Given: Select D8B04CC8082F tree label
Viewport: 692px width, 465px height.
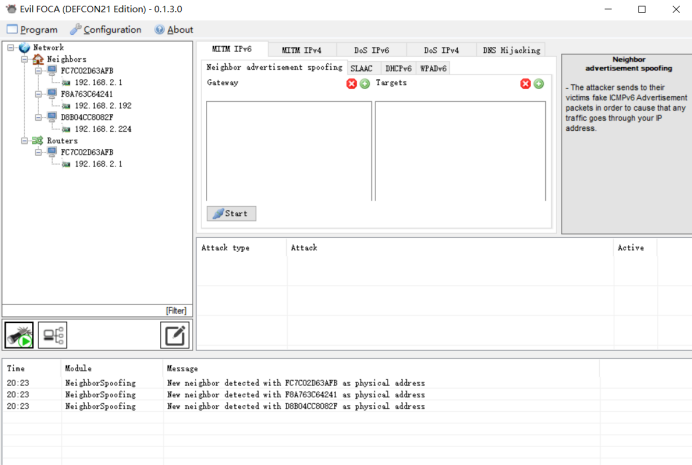Looking at the screenshot, I should tap(87, 117).
